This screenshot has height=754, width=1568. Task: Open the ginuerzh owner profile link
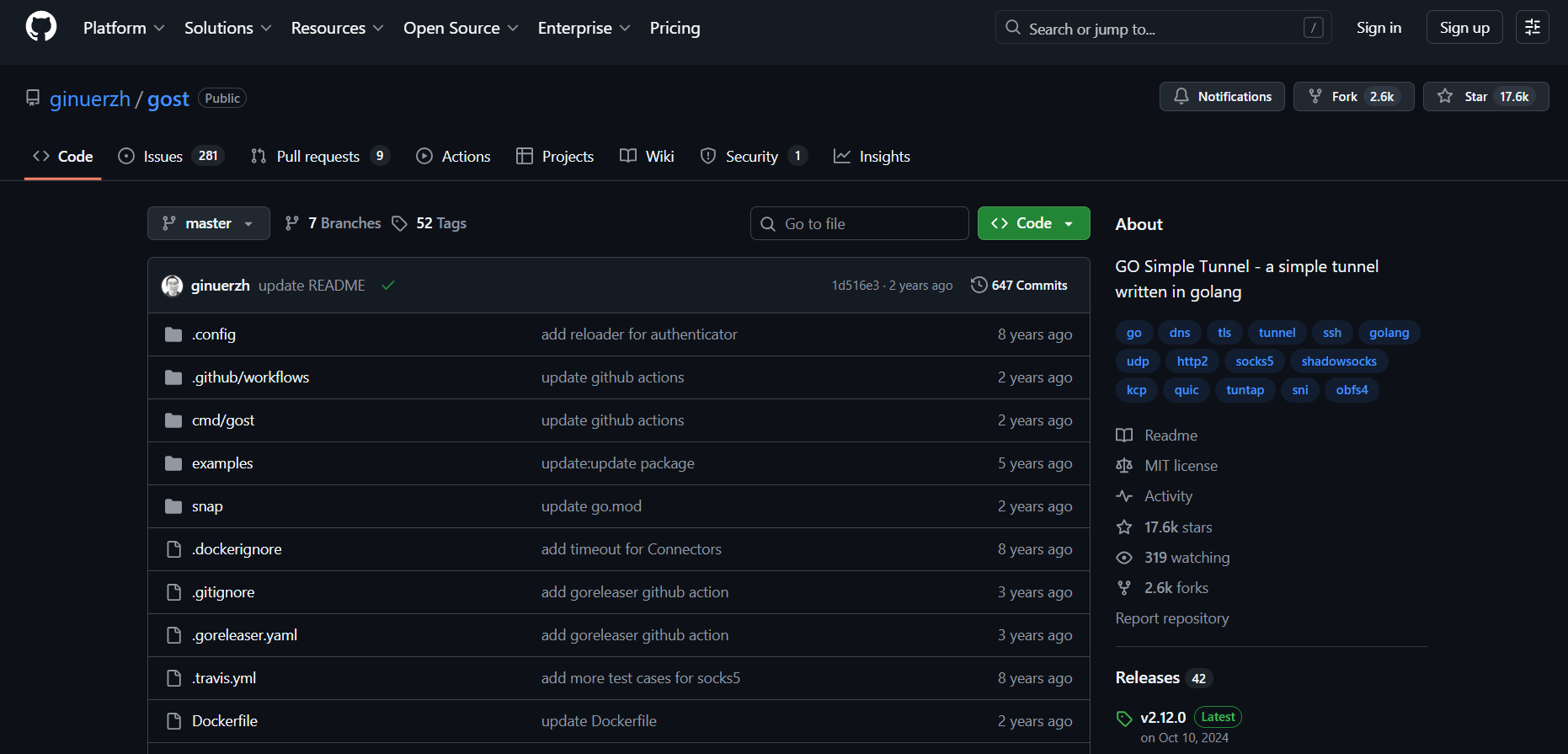coord(90,99)
